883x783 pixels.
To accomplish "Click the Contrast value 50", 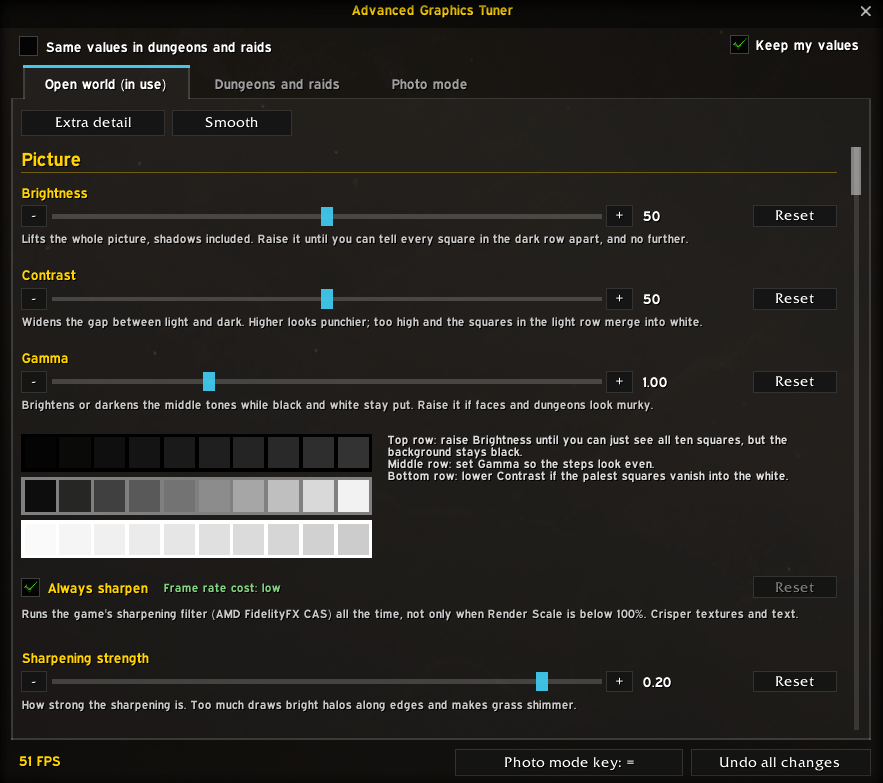I will tap(652, 299).
